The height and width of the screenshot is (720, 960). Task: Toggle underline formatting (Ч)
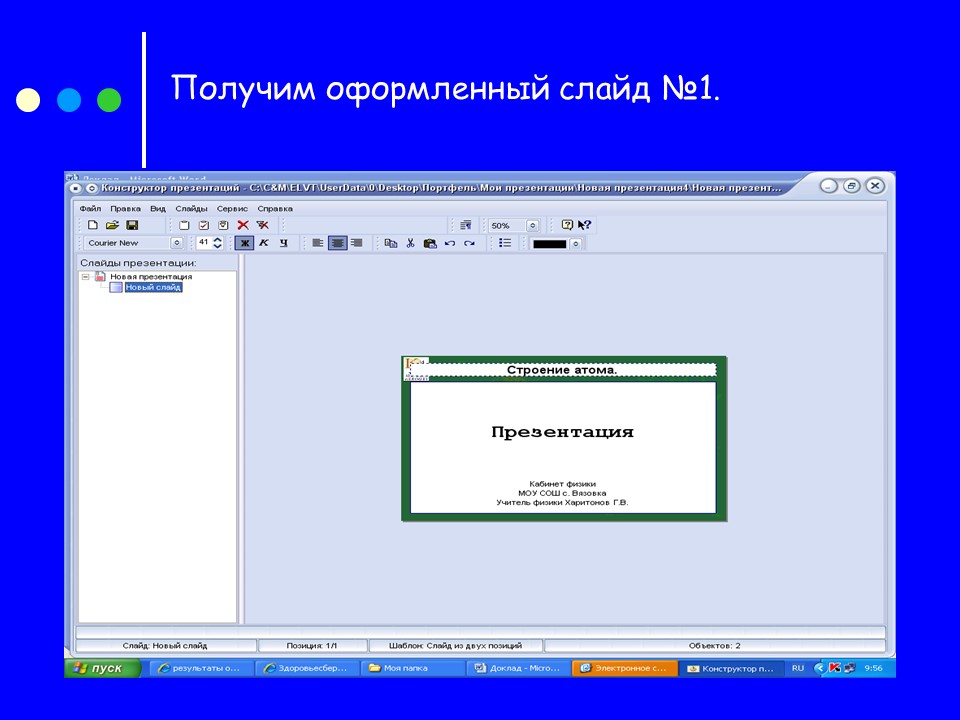pyautogui.click(x=283, y=243)
